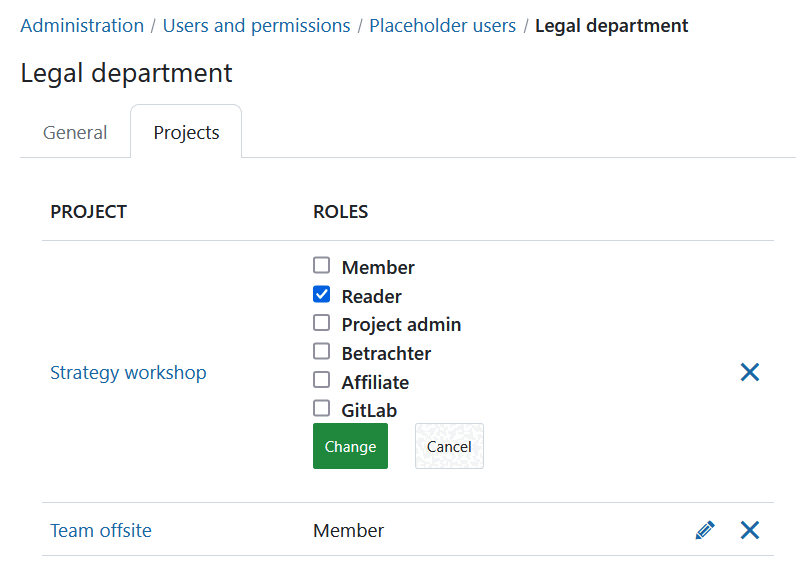796x577 pixels.
Task: Open the Strategy workshop project link
Action: pos(128,373)
